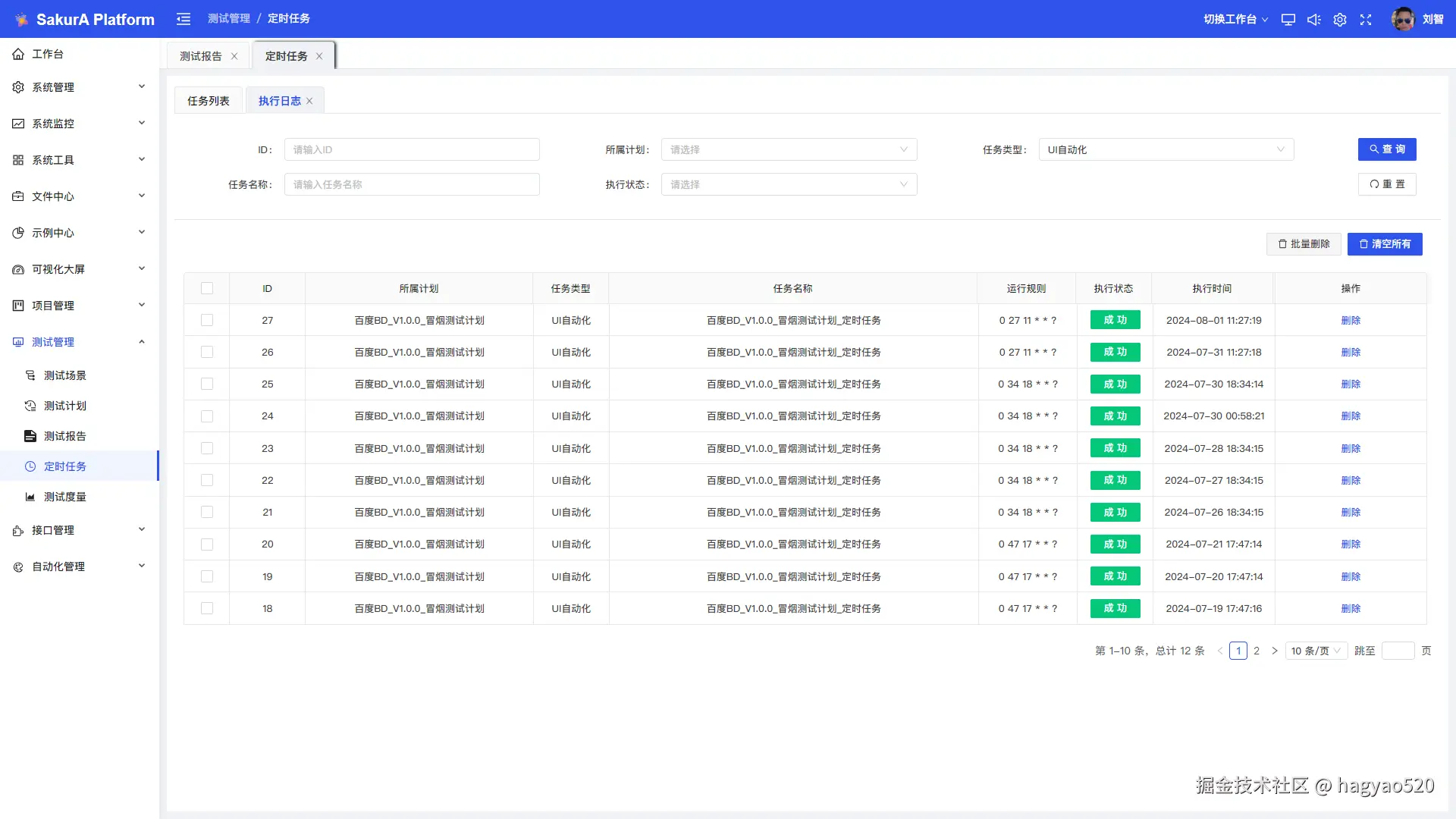This screenshot has width=1456, height=819.
Task: Check the select-all header checkbox
Action: pos(207,288)
